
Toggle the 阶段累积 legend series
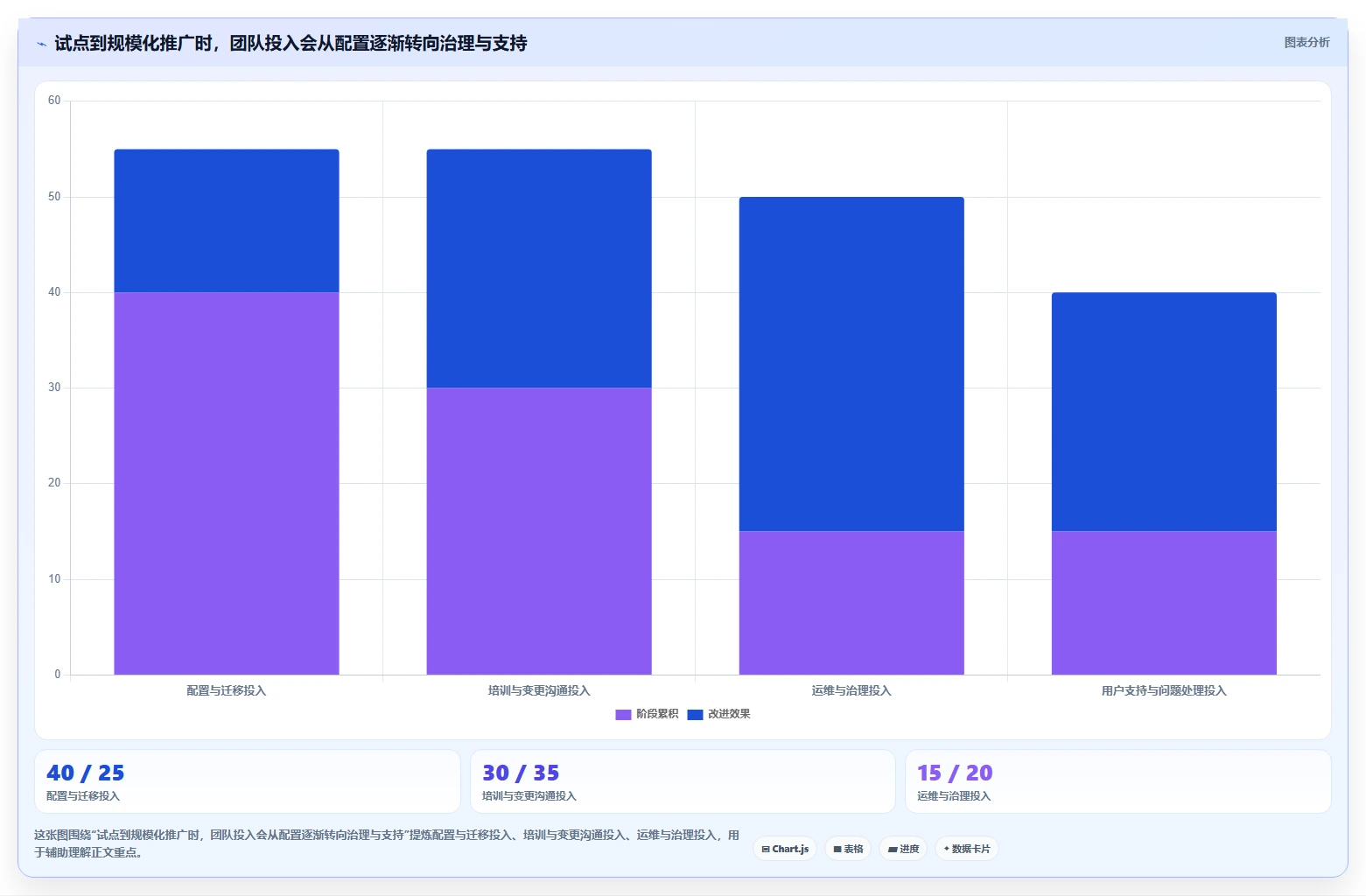647,714
